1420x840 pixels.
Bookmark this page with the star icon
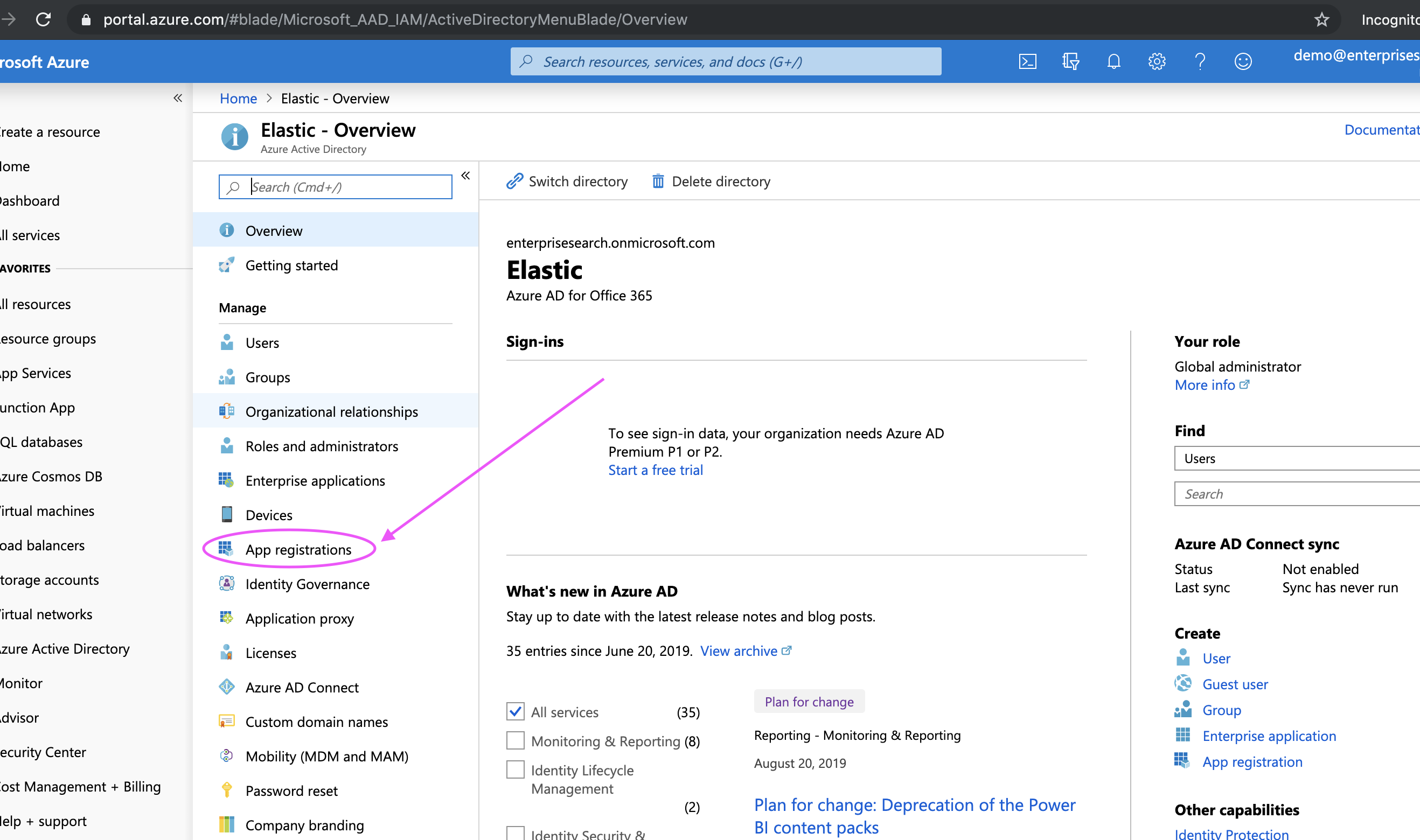point(1321,20)
